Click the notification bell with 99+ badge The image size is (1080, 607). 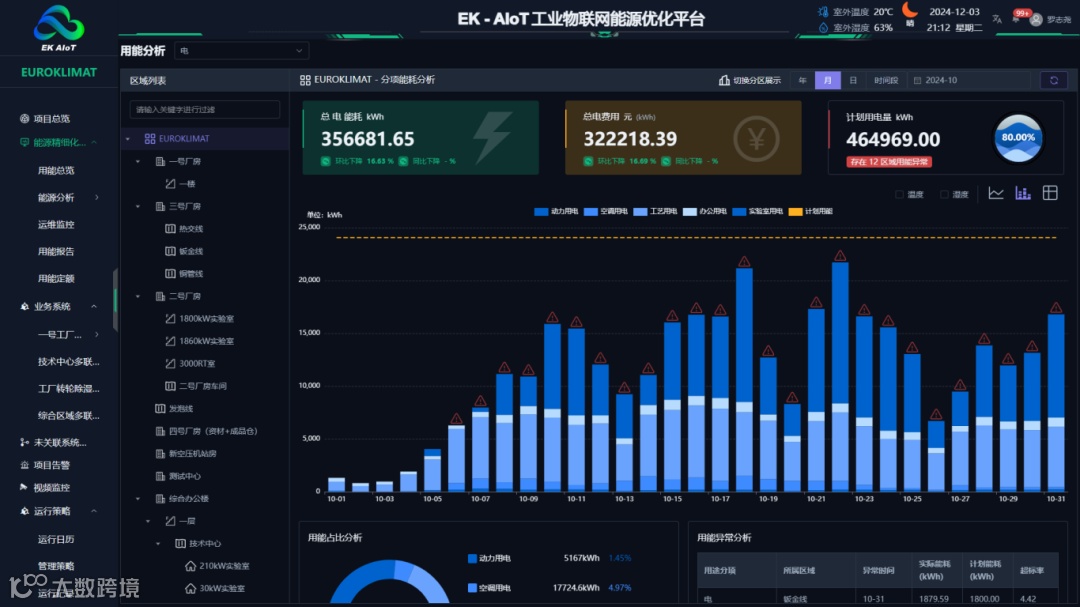point(1017,19)
